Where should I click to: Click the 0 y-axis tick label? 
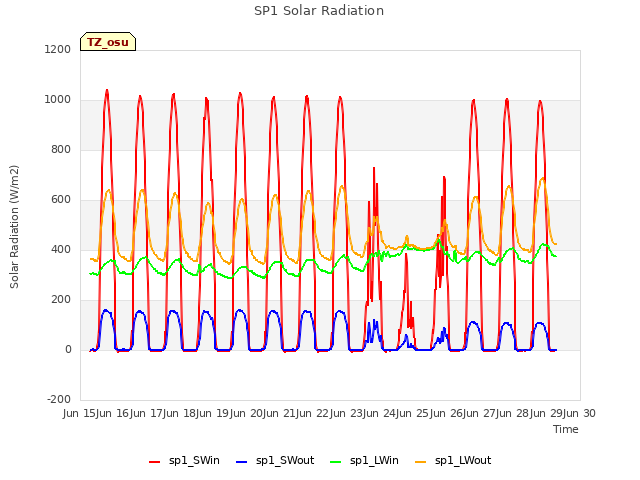click(68, 349)
